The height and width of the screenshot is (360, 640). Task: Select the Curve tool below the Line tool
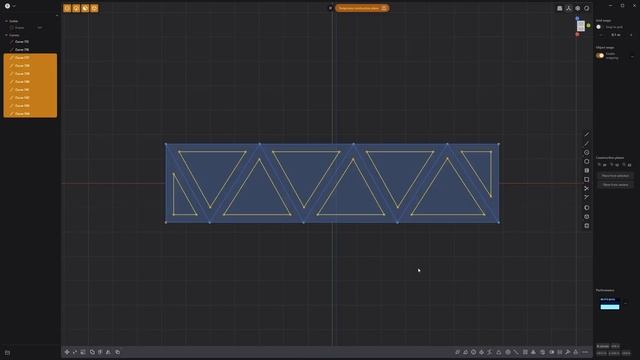[587, 144]
